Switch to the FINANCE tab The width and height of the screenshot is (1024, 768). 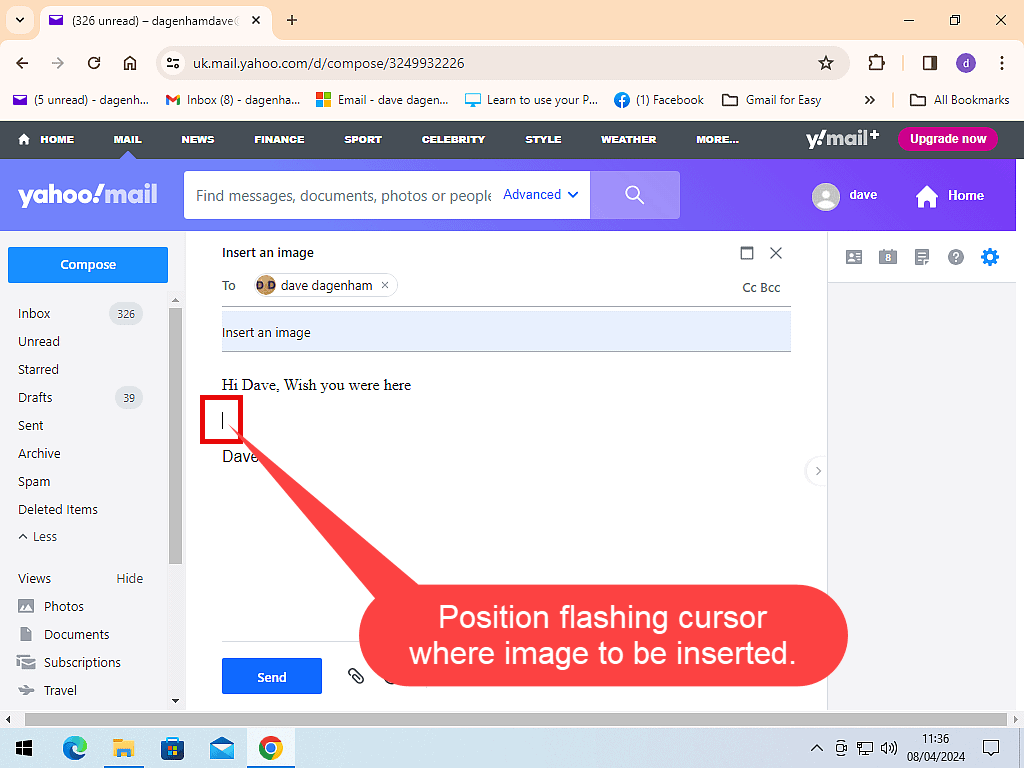(278, 139)
